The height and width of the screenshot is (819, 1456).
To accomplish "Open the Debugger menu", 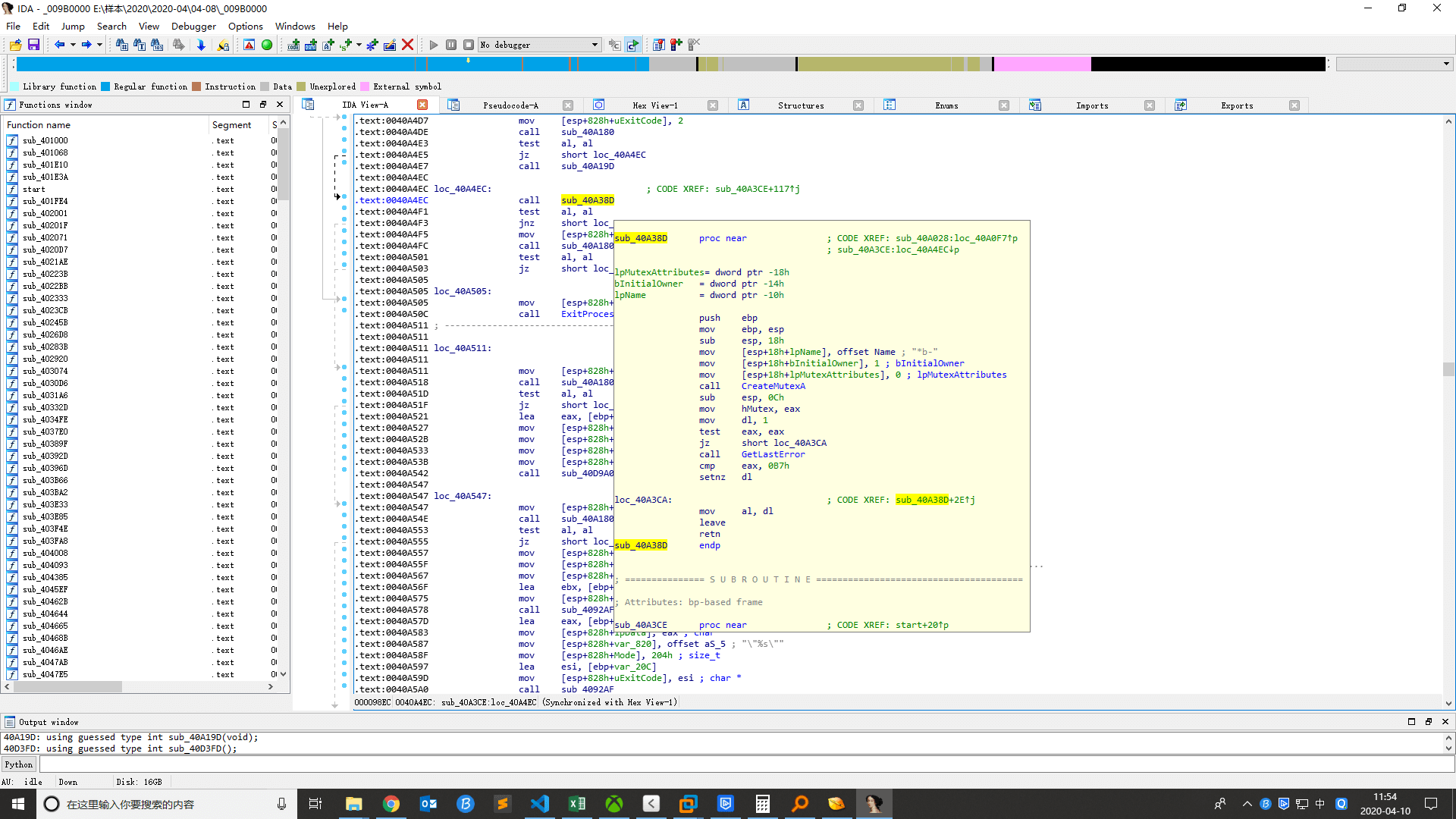I will click(x=193, y=26).
